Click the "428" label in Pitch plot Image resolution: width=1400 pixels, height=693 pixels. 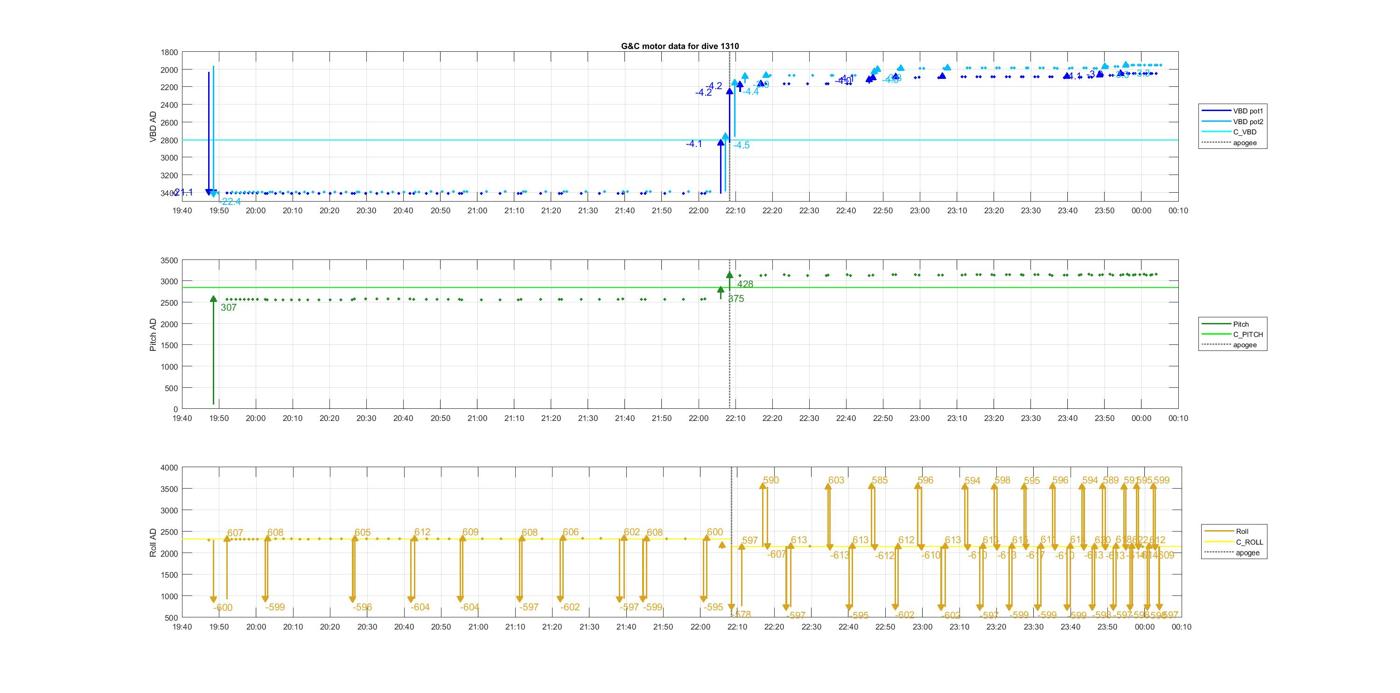tap(745, 285)
